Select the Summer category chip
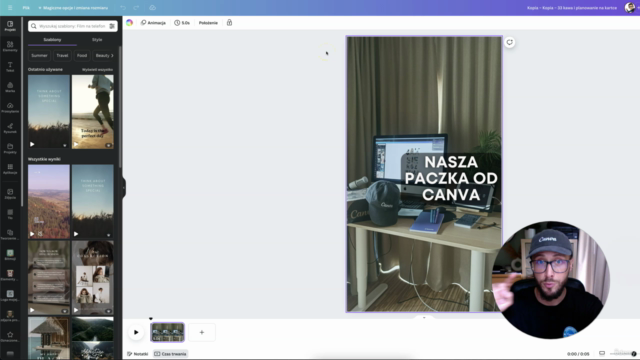This screenshot has width=640, height=360. [40, 56]
